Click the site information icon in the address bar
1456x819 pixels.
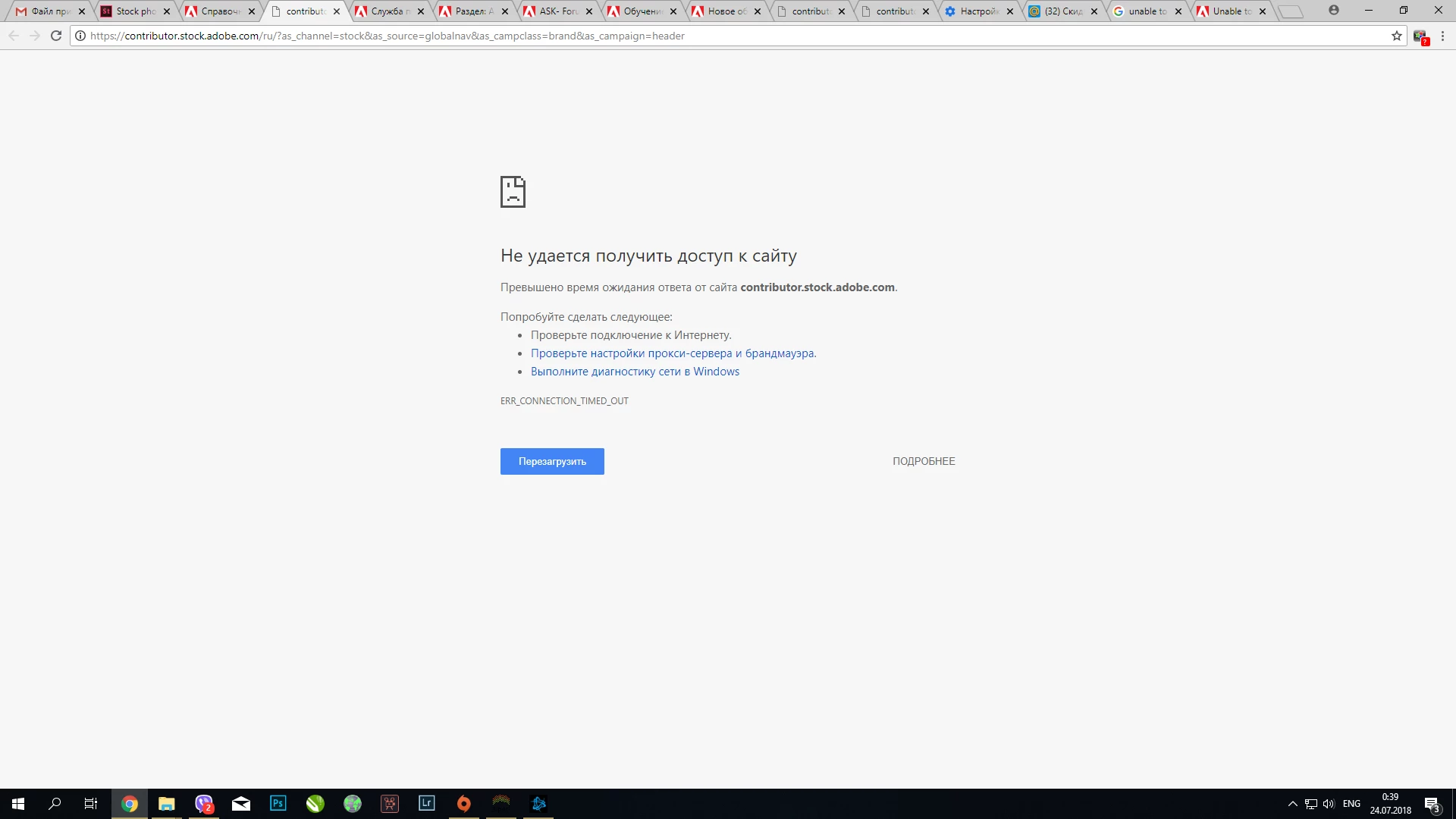point(80,36)
